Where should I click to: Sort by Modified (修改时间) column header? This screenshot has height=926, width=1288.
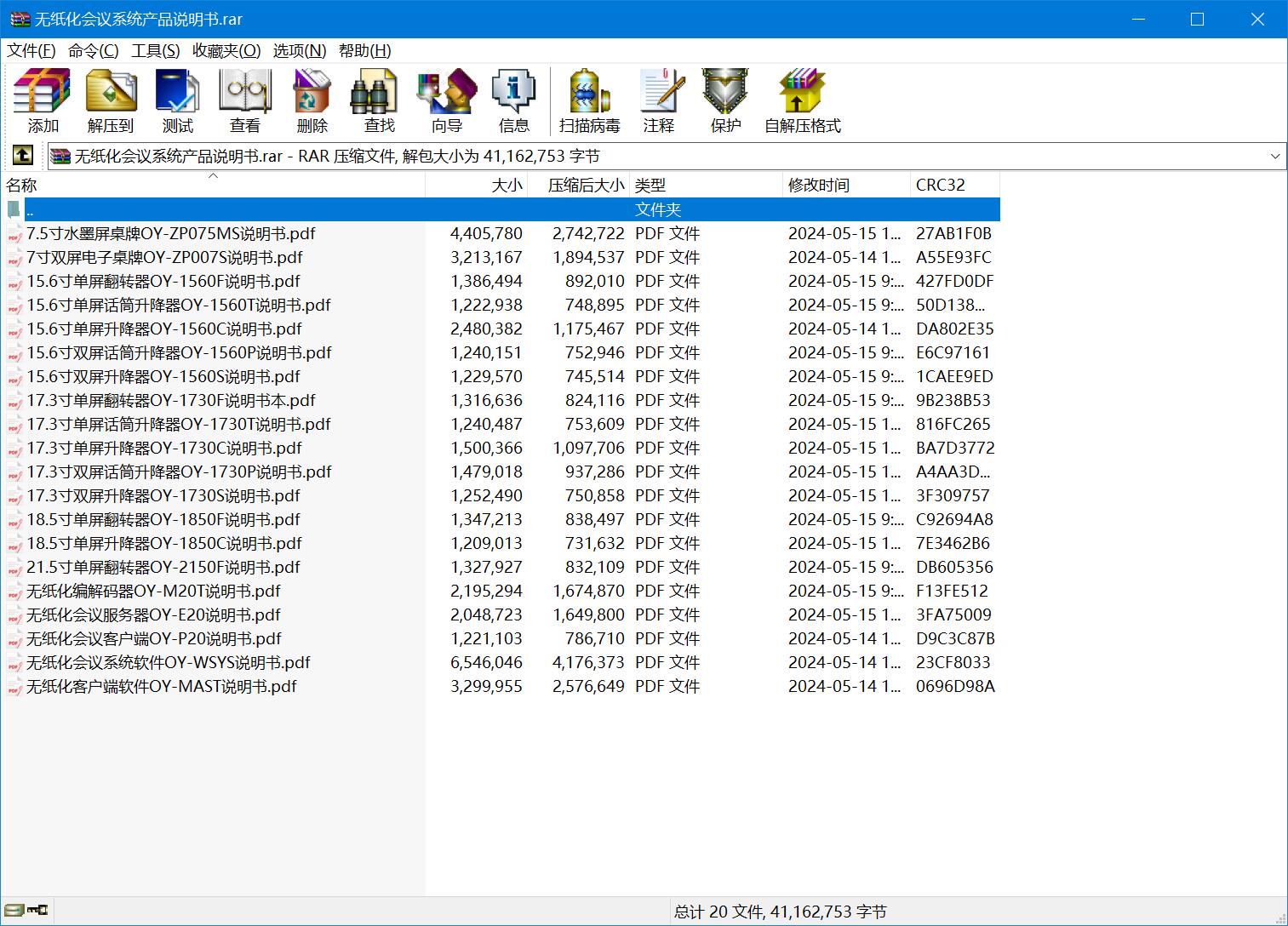click(846, 185)
